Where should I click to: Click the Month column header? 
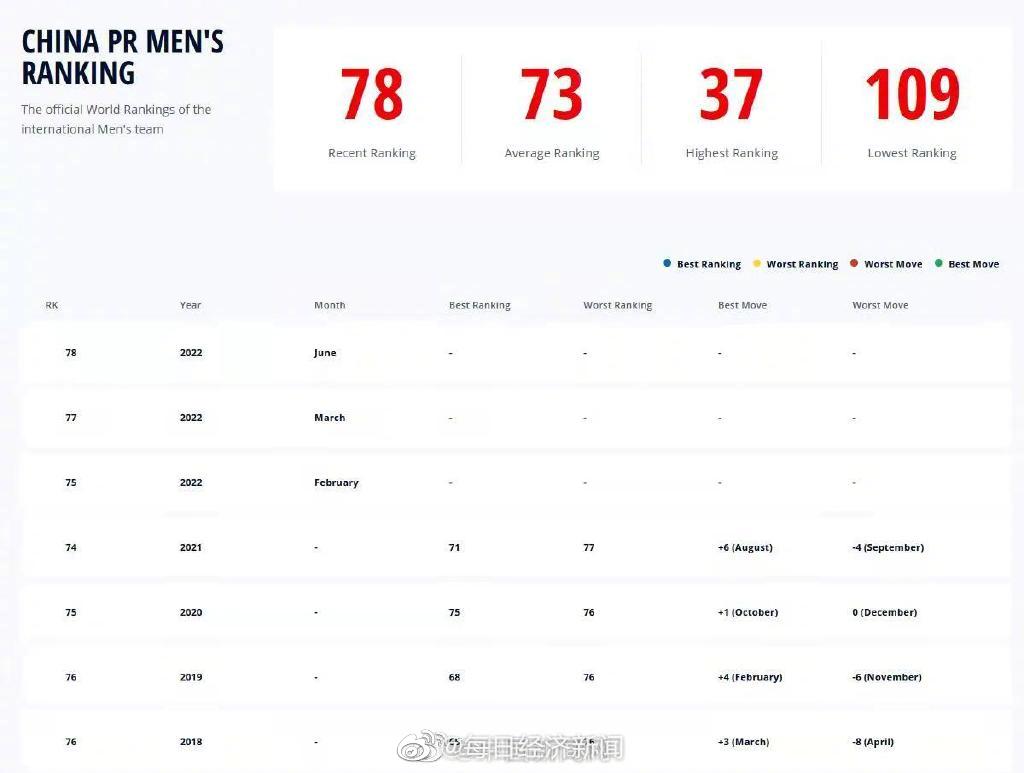(x=329, y=305)
